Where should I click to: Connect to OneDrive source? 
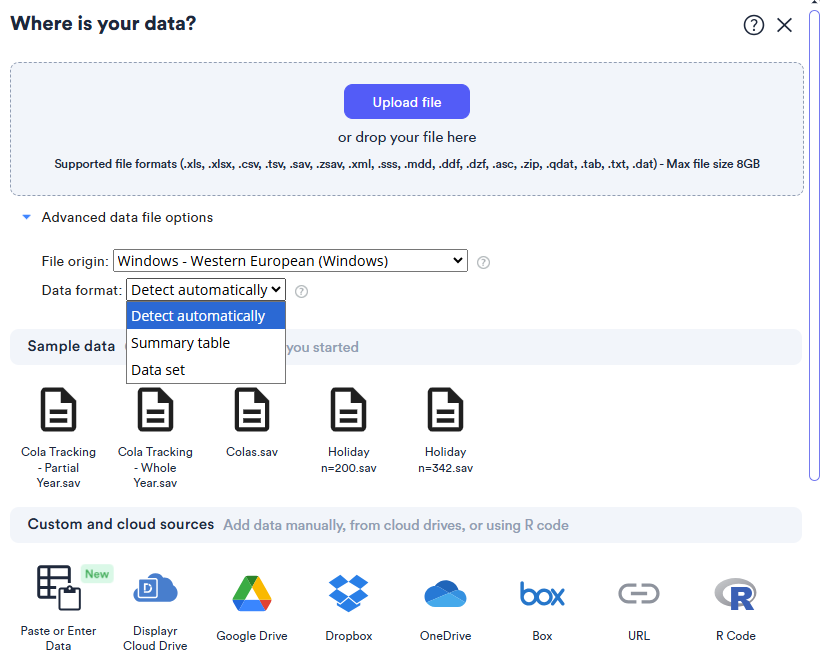click(445, 594)
